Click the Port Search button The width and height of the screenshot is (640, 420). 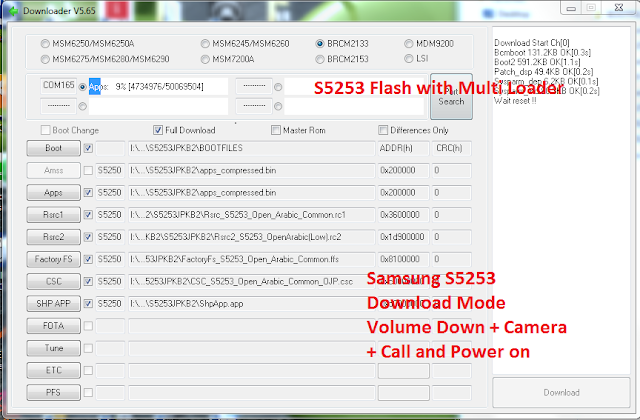(x=451, y=96)
